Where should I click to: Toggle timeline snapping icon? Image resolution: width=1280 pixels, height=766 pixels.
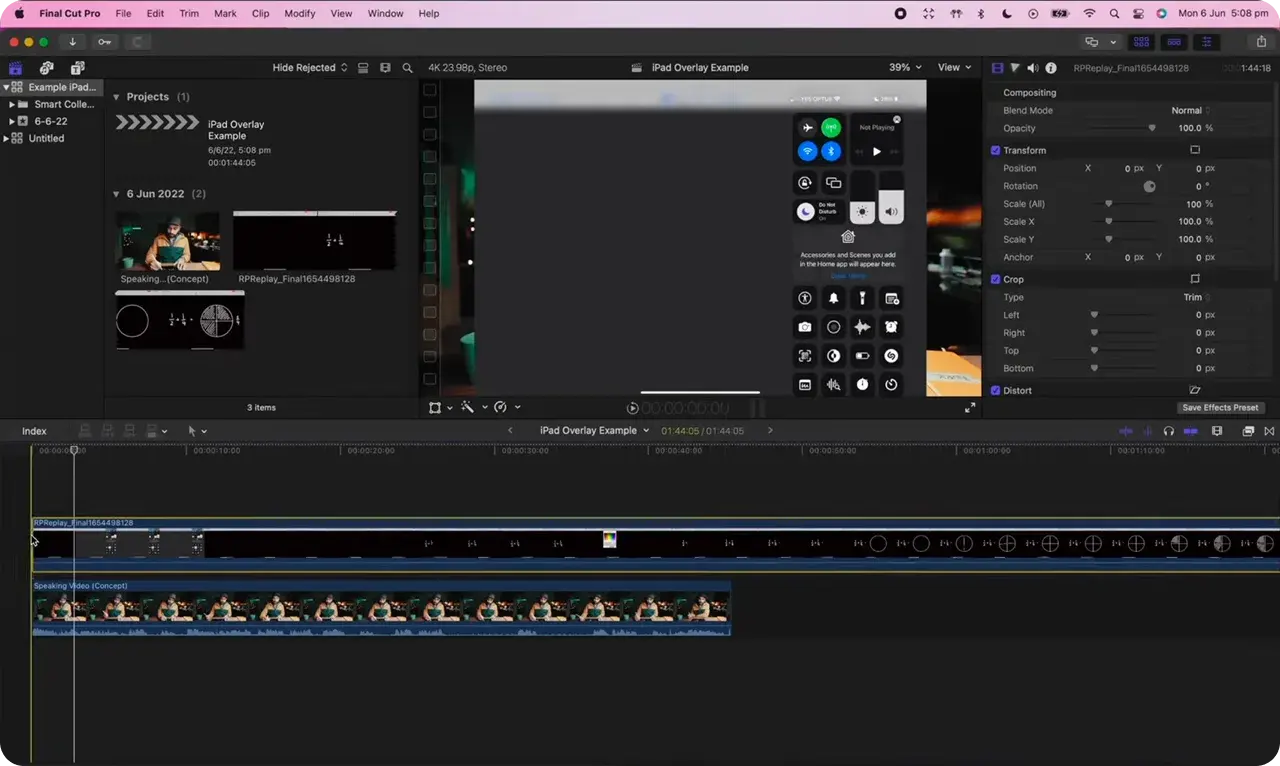(1190, 431)
